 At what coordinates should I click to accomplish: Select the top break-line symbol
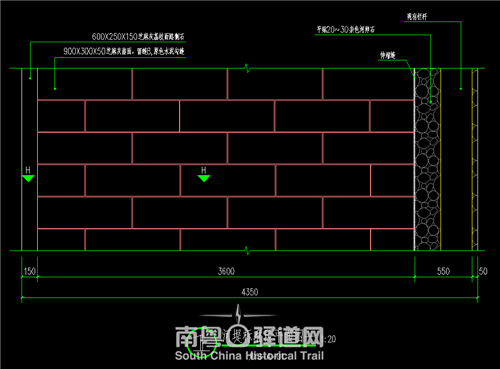point(247,68)
